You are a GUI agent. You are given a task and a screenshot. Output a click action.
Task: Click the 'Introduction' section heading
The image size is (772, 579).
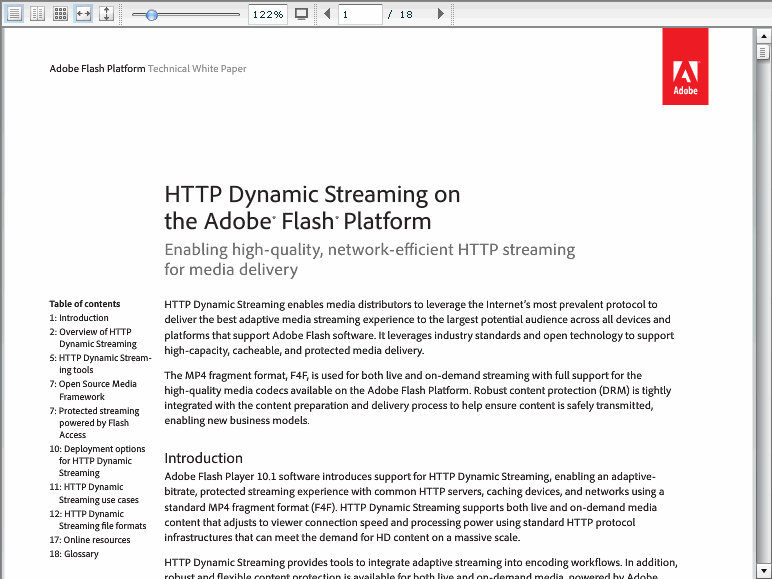pos(203,458)
